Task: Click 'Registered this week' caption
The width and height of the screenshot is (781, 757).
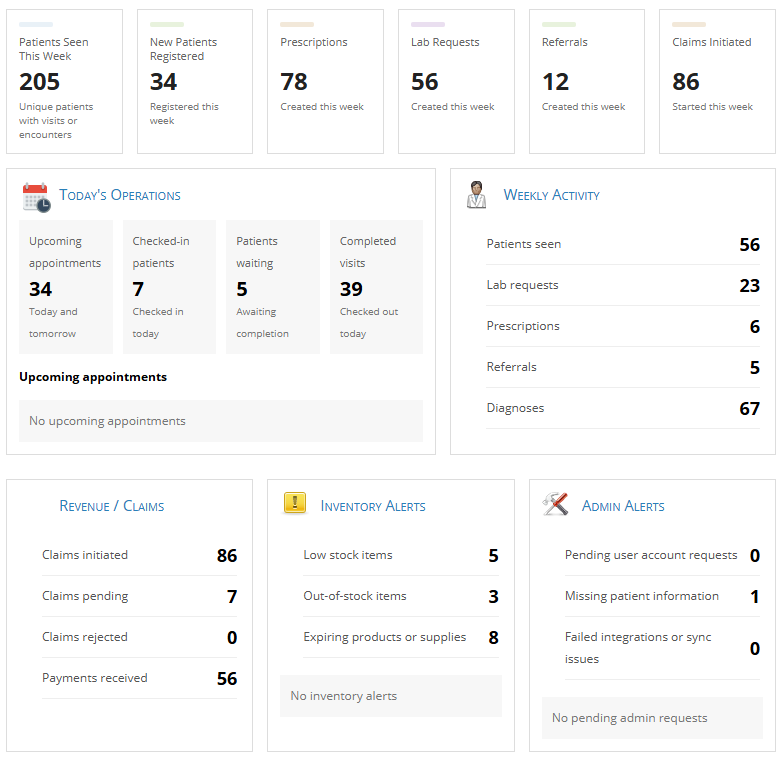Action: tap(184, 114)
